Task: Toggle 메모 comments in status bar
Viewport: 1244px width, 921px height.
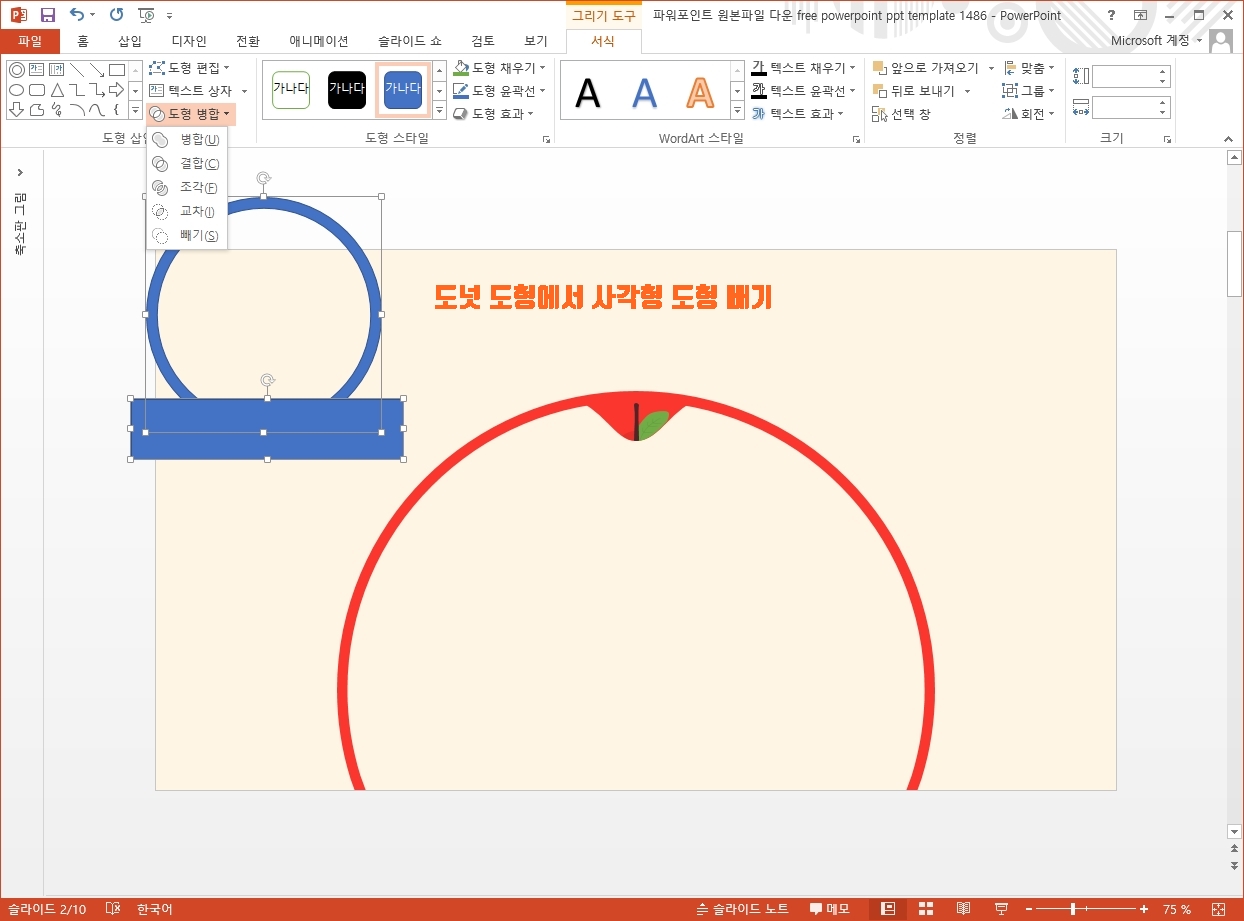Action: (830, 909)
